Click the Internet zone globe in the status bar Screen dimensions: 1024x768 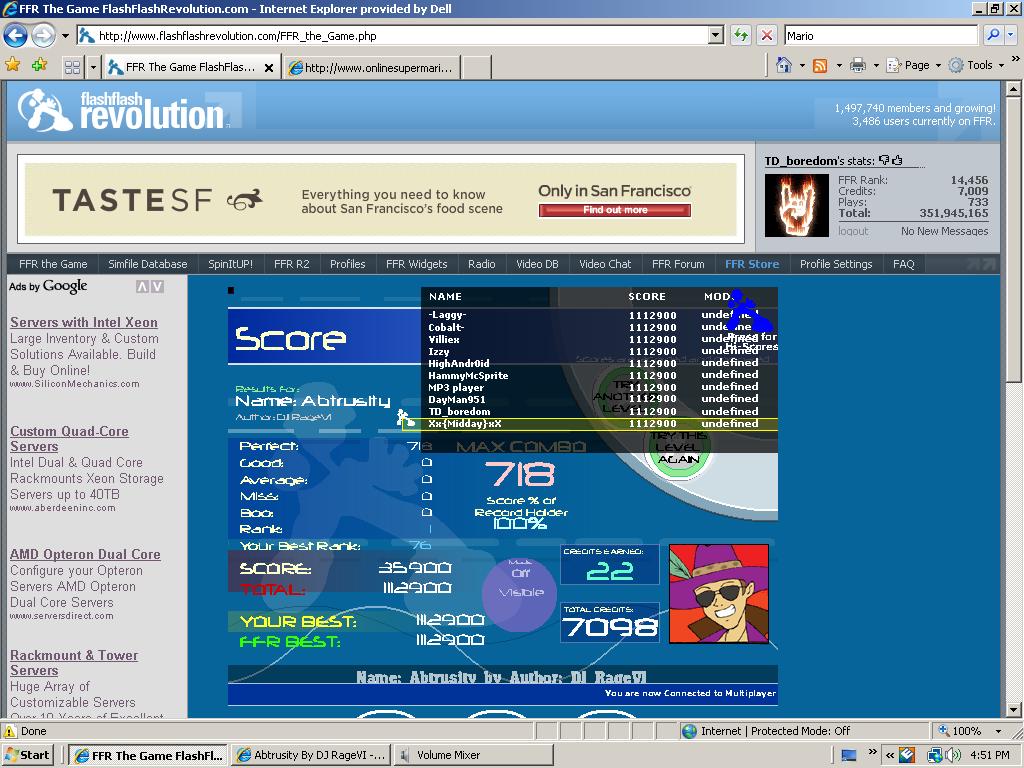[689, 731]
